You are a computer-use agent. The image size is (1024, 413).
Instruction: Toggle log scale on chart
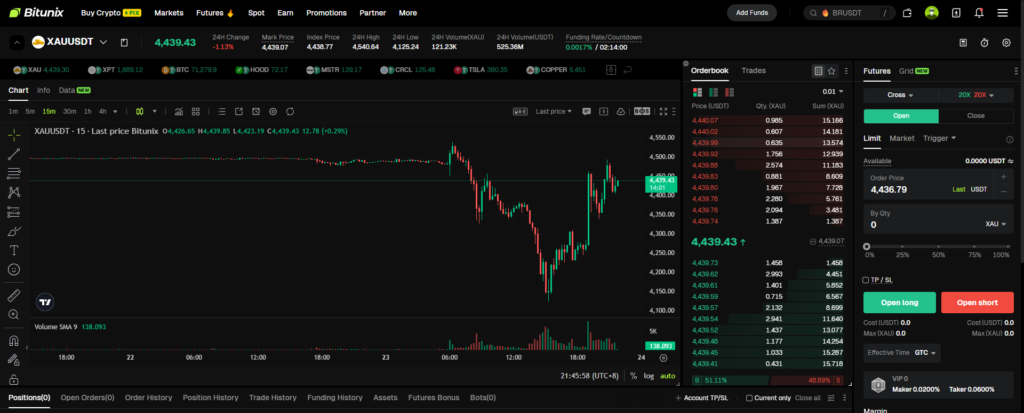pyautogui.click(x=648, y=376)
